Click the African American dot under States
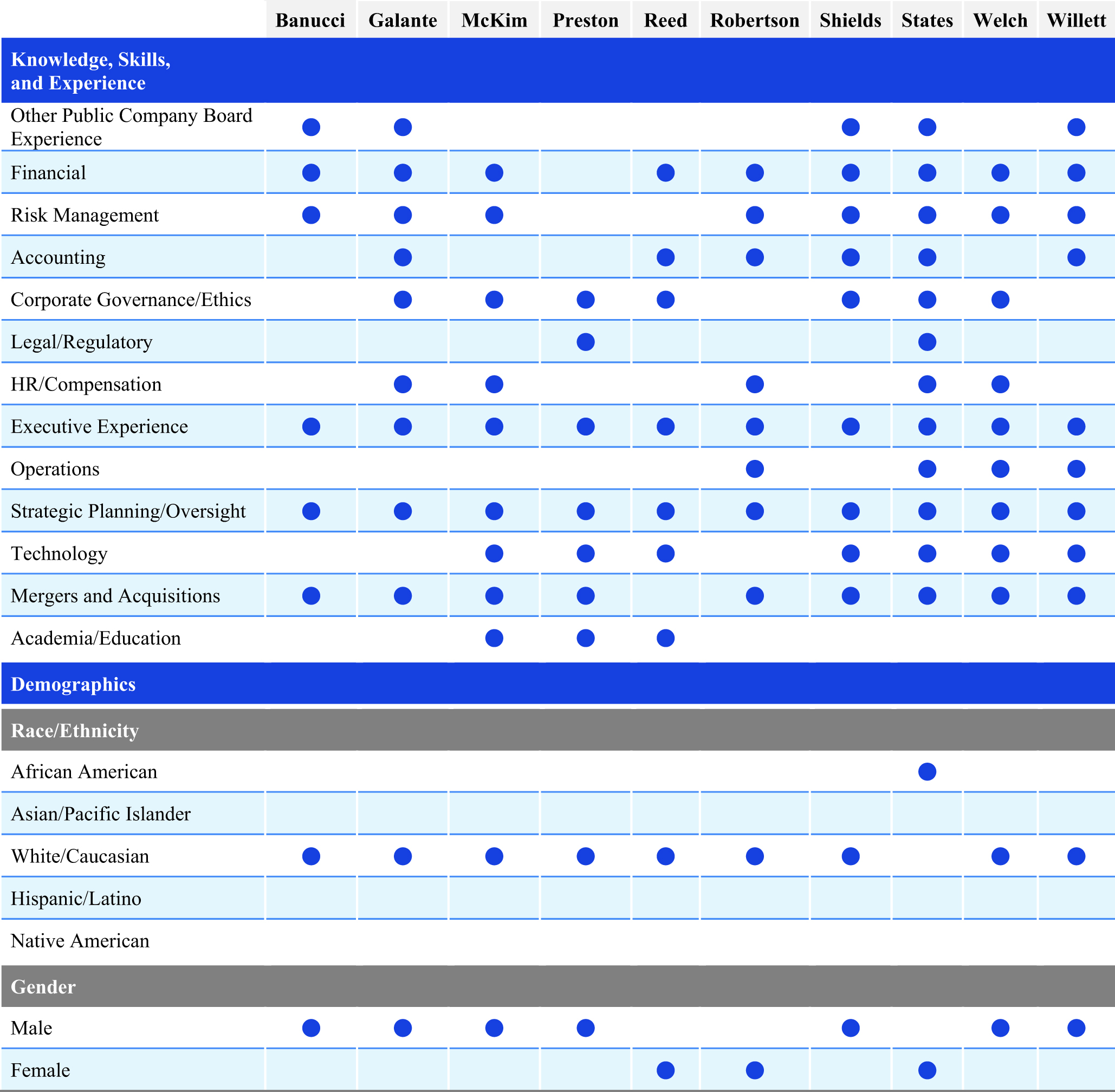This screenshot has height=1092, width=1115. pos(926,771)
